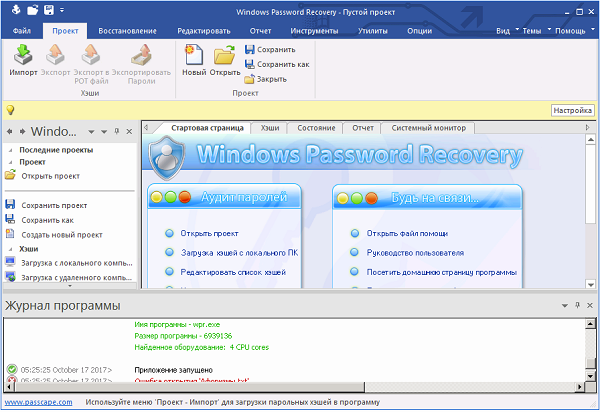Switch to the Инструменты ribbon tab
The width and height of the screenshot is (600, 412).
tap(314, 31)
